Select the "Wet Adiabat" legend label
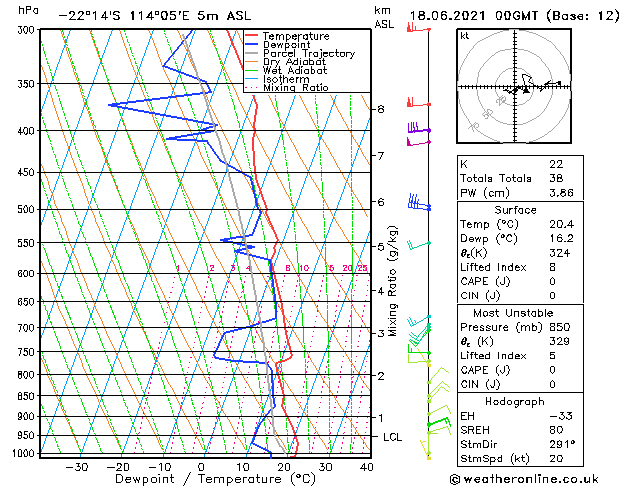 pyautogui.click(x=295, y=70)
